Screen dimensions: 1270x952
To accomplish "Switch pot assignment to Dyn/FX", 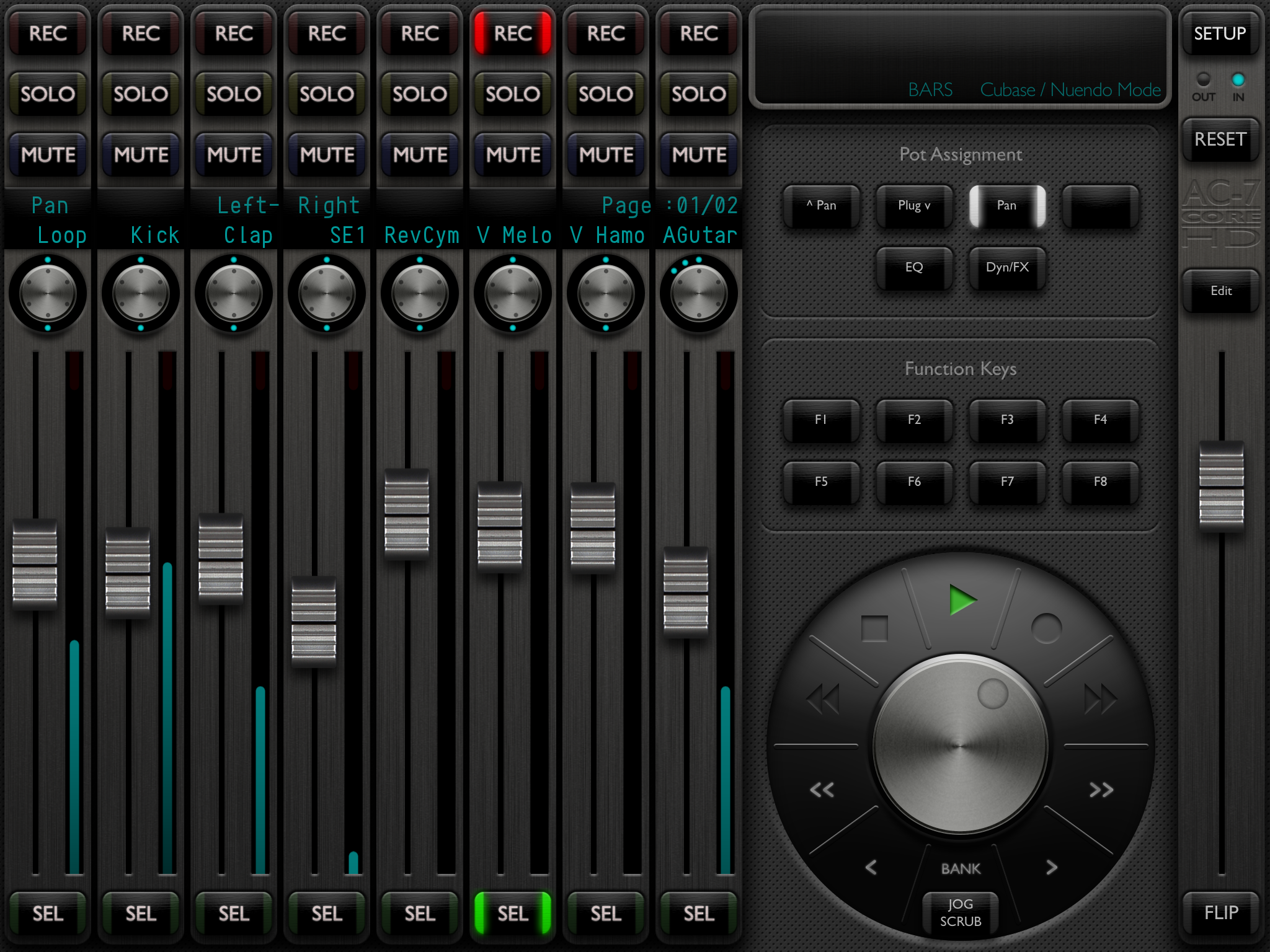I will [1007, 268].
